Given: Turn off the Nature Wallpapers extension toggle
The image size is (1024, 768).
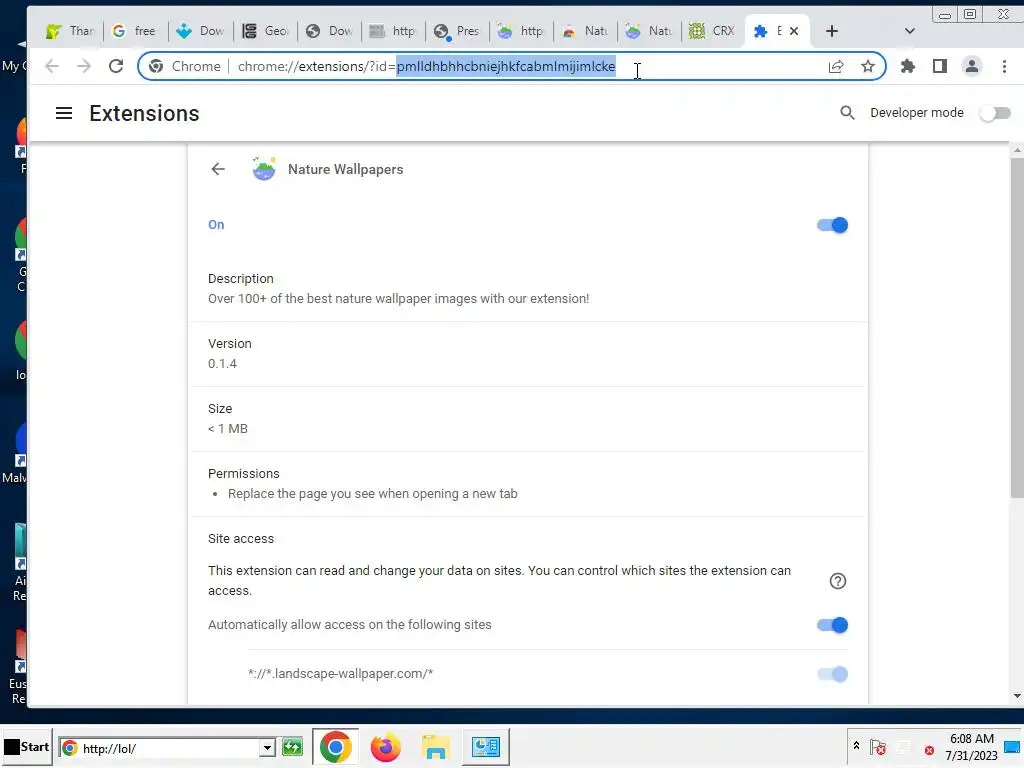Looking at the screenshot, I should 832,225.
